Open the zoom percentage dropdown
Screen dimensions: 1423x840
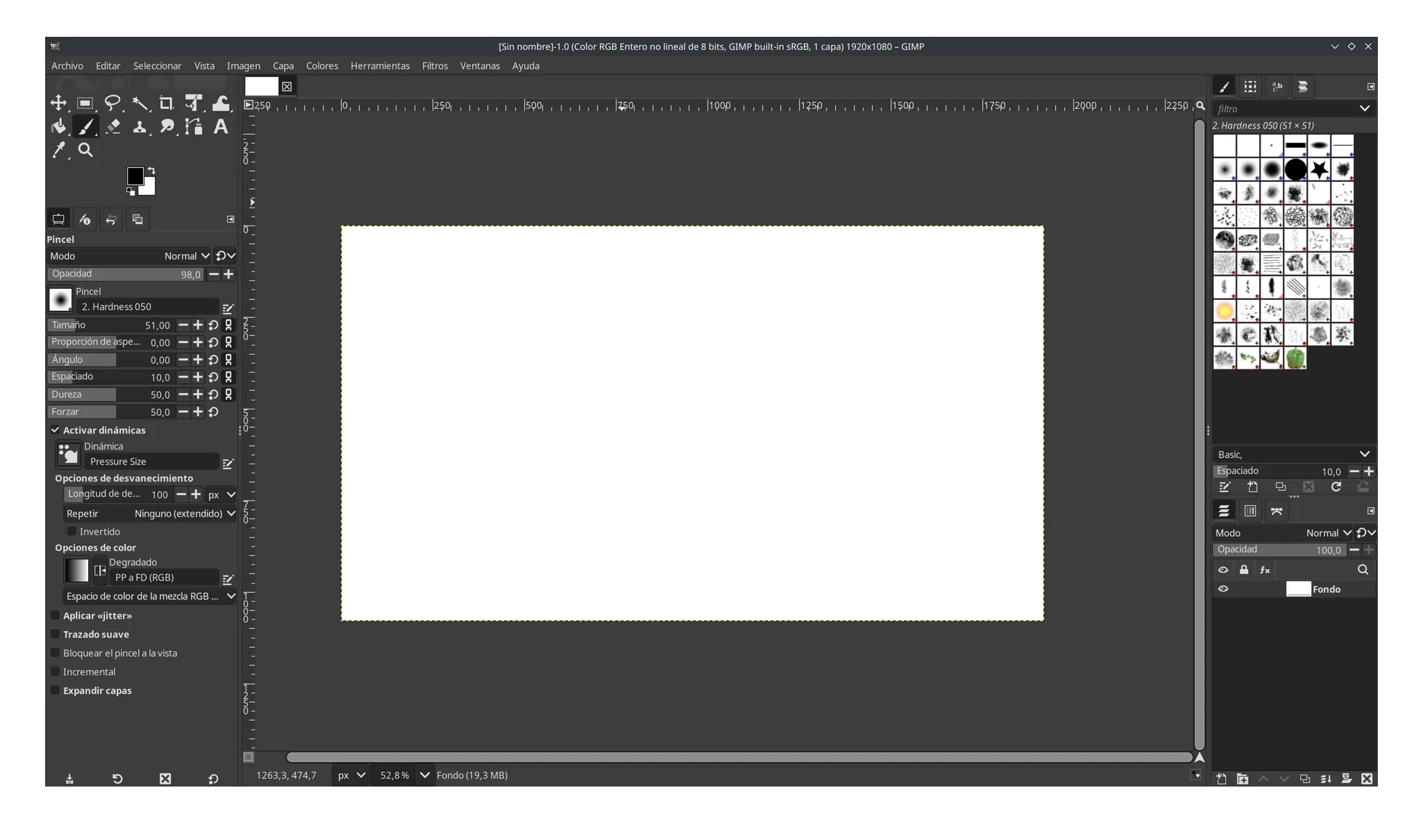click(x=424, y=775)
